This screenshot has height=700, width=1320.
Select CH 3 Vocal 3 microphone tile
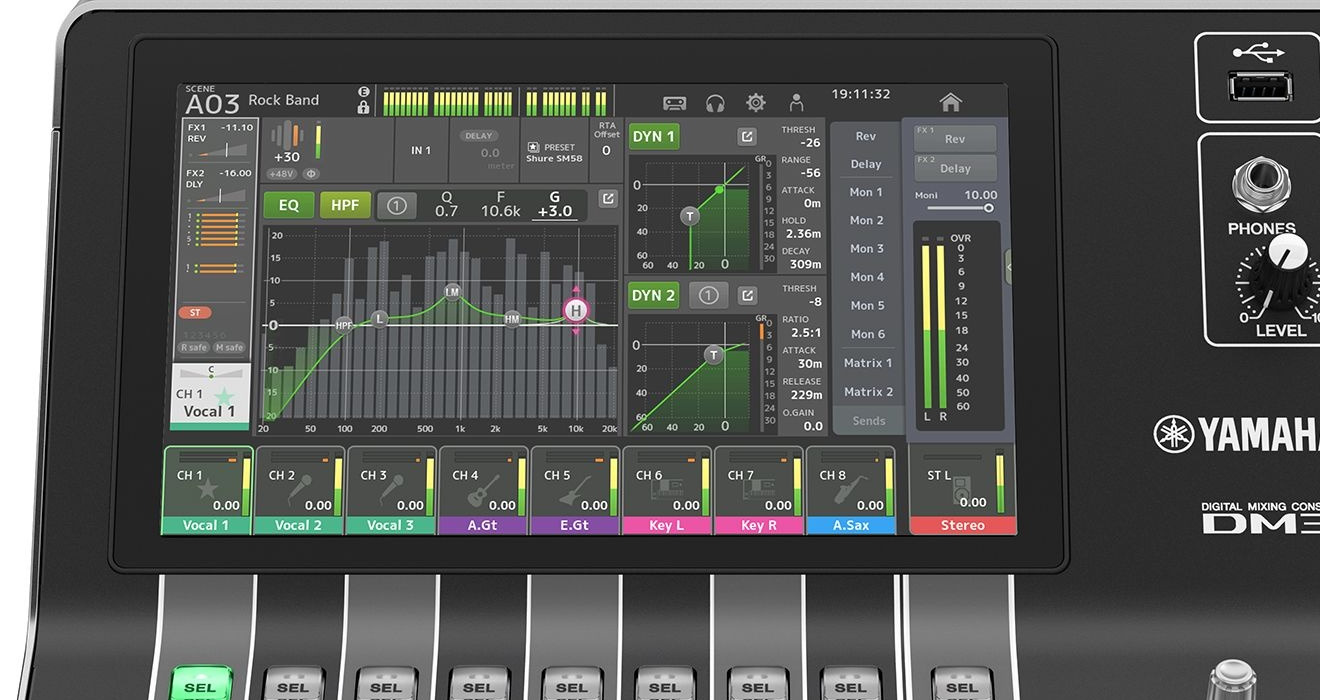point(391,490)
